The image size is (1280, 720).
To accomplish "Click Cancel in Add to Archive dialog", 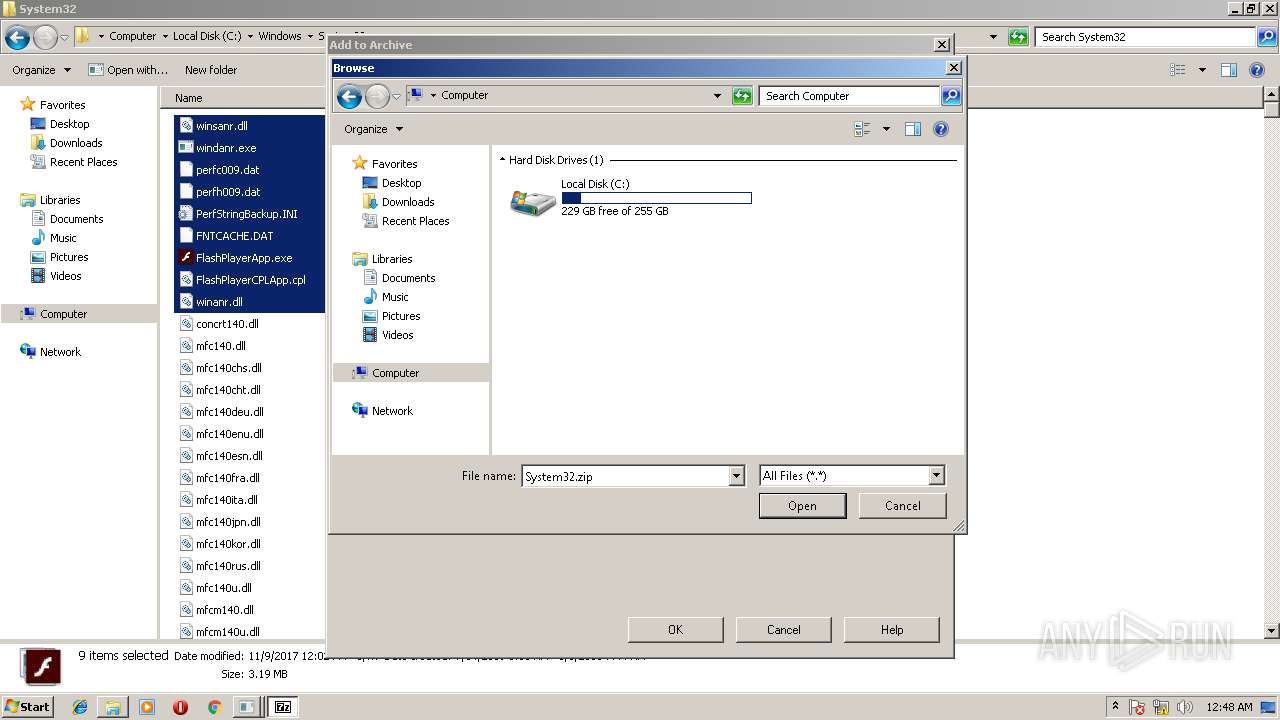I will coord(783,630).
